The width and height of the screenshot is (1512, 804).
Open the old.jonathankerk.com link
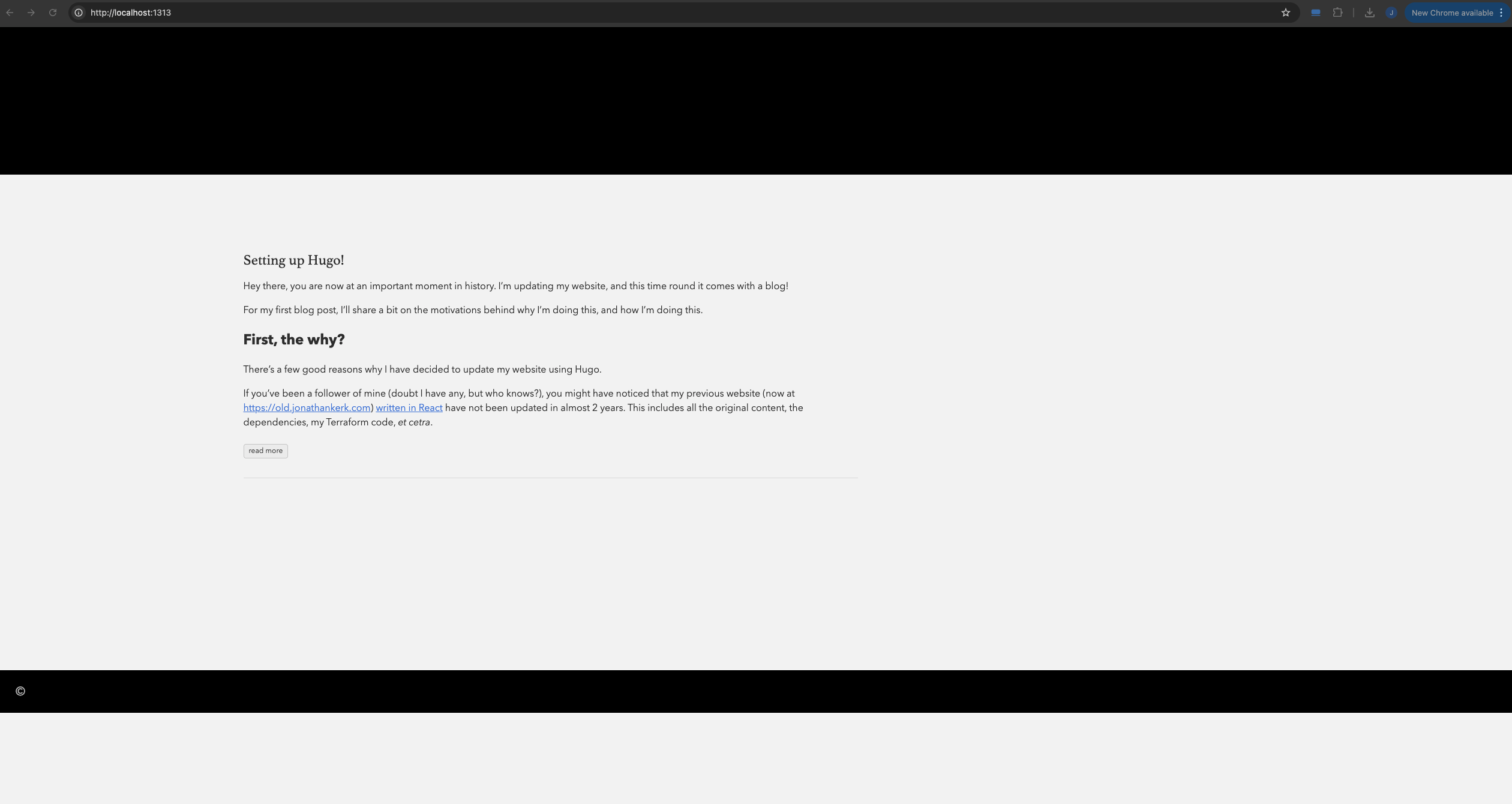[307, 408]
